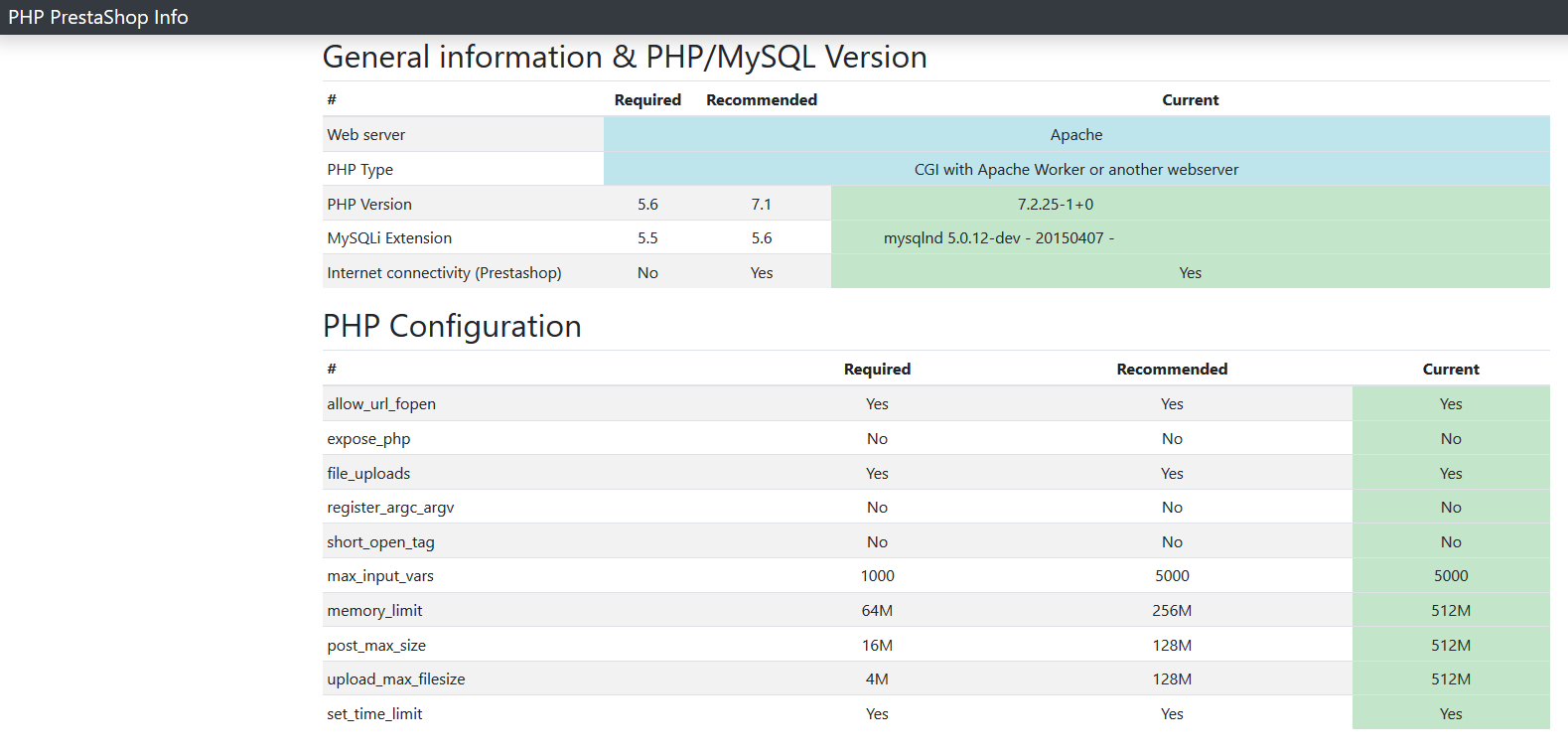Click the memory_limit recommended value 256M

[x=1172, y=611]
